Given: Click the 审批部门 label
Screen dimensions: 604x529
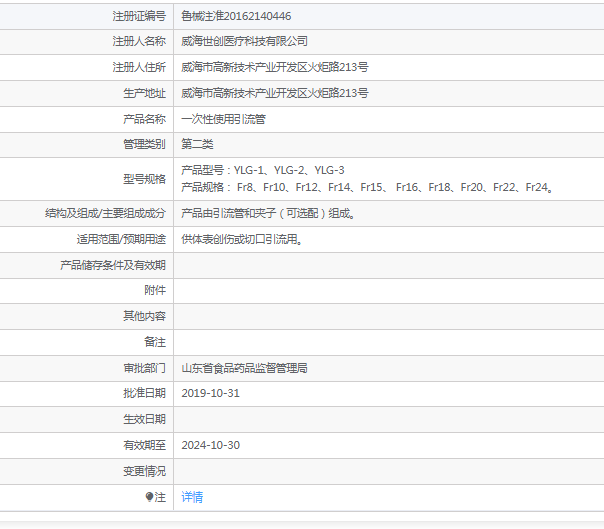Looking at the screenshot, I should pyautogui.click(x=144, y=368).
